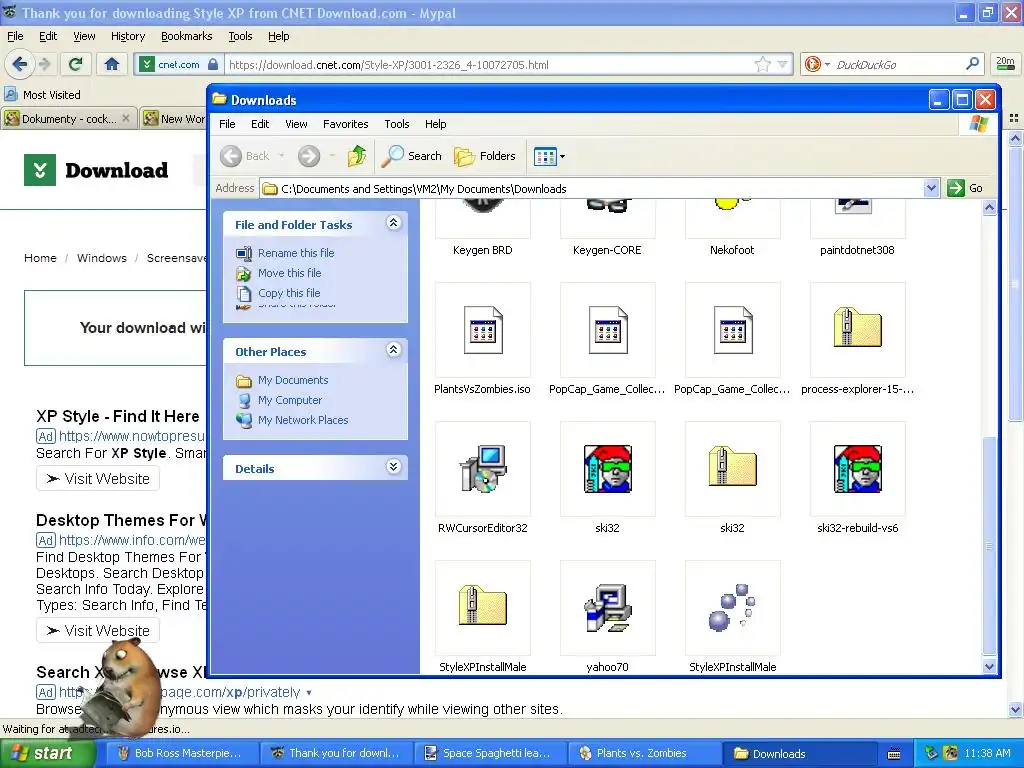The width and height of the screenshot is (1024, 768).
Task: Open the search engine selector dropdown
Action: click(827, 65)
